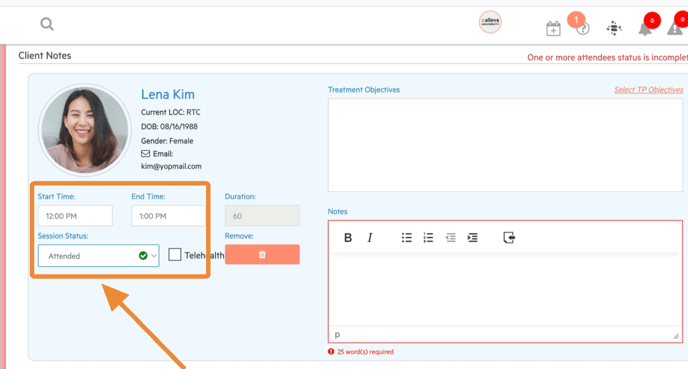Open the Select TP Objectives link
Screen dimensions: 688x369
click(x=649, y=90)
